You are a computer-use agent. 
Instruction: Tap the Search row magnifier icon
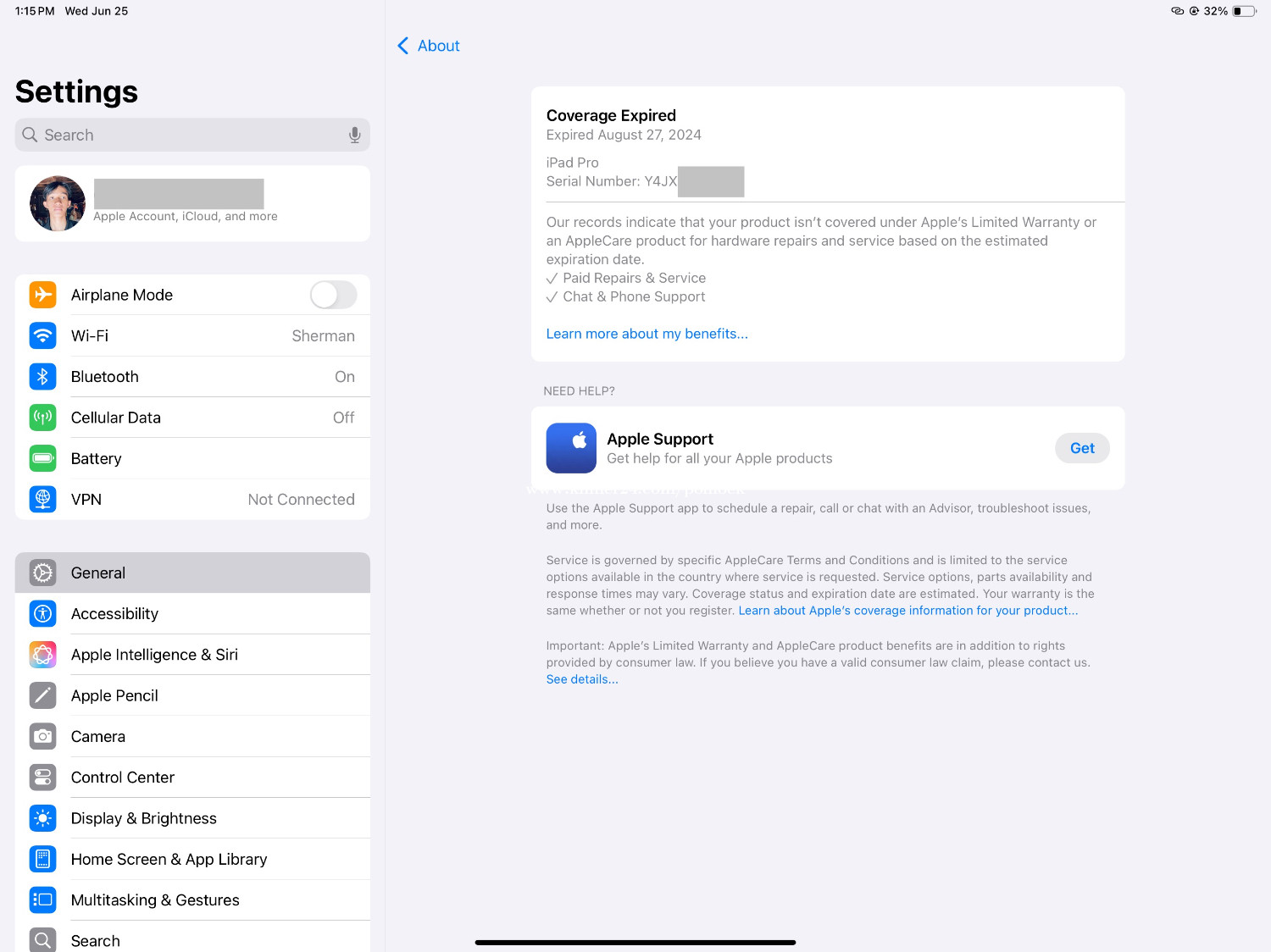[42, 940]
